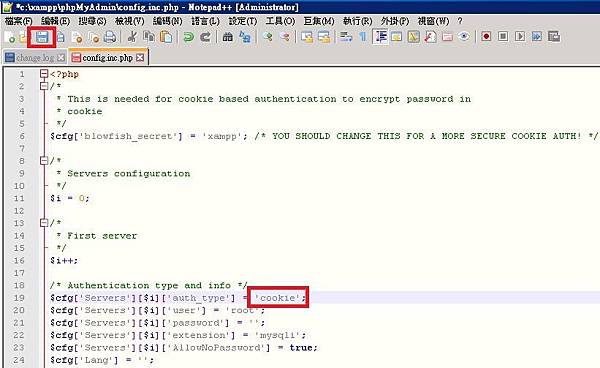
Task: Toggle show all characters pilcrow icon
Action: coord(363,37)
